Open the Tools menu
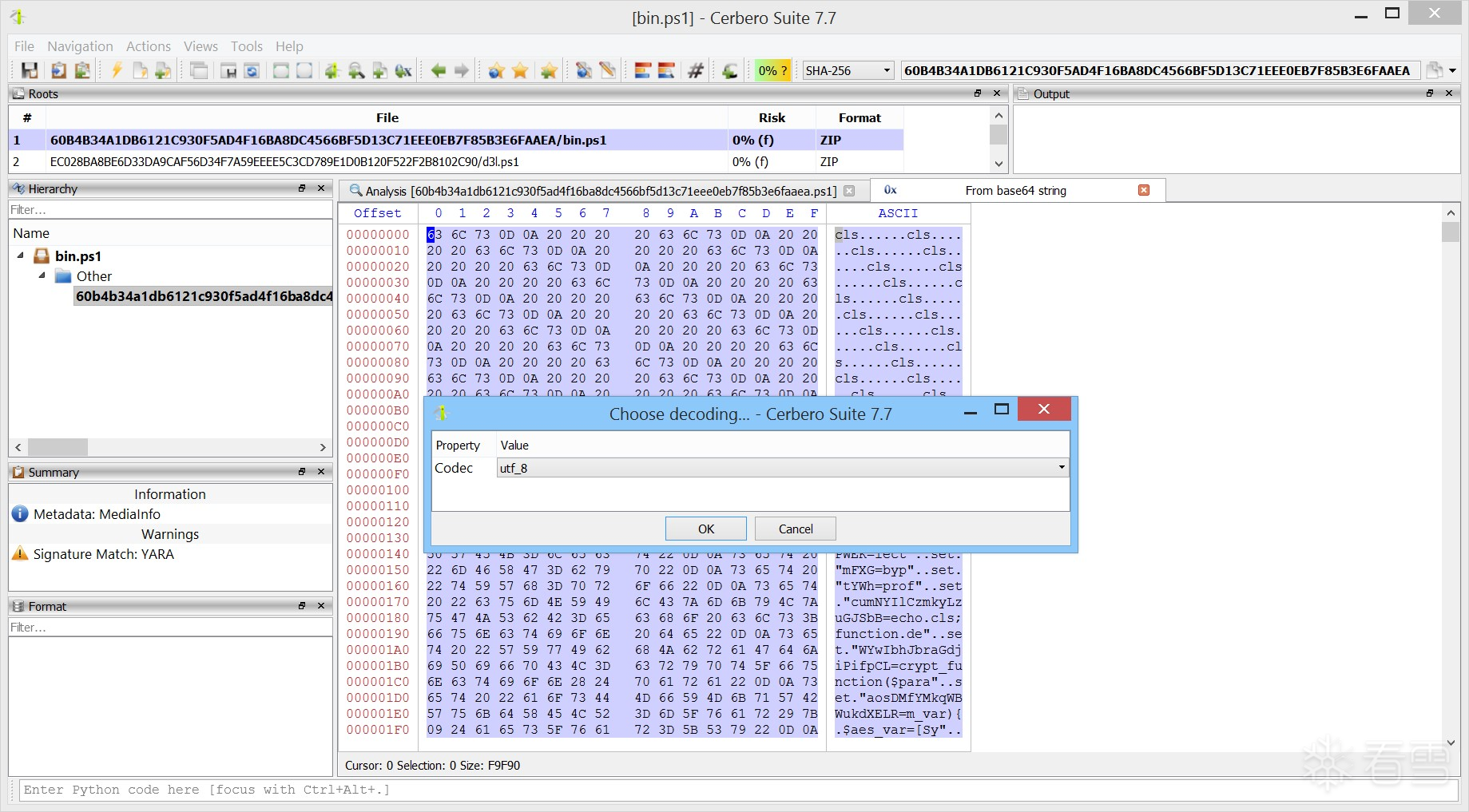 (x=247, y=46)
